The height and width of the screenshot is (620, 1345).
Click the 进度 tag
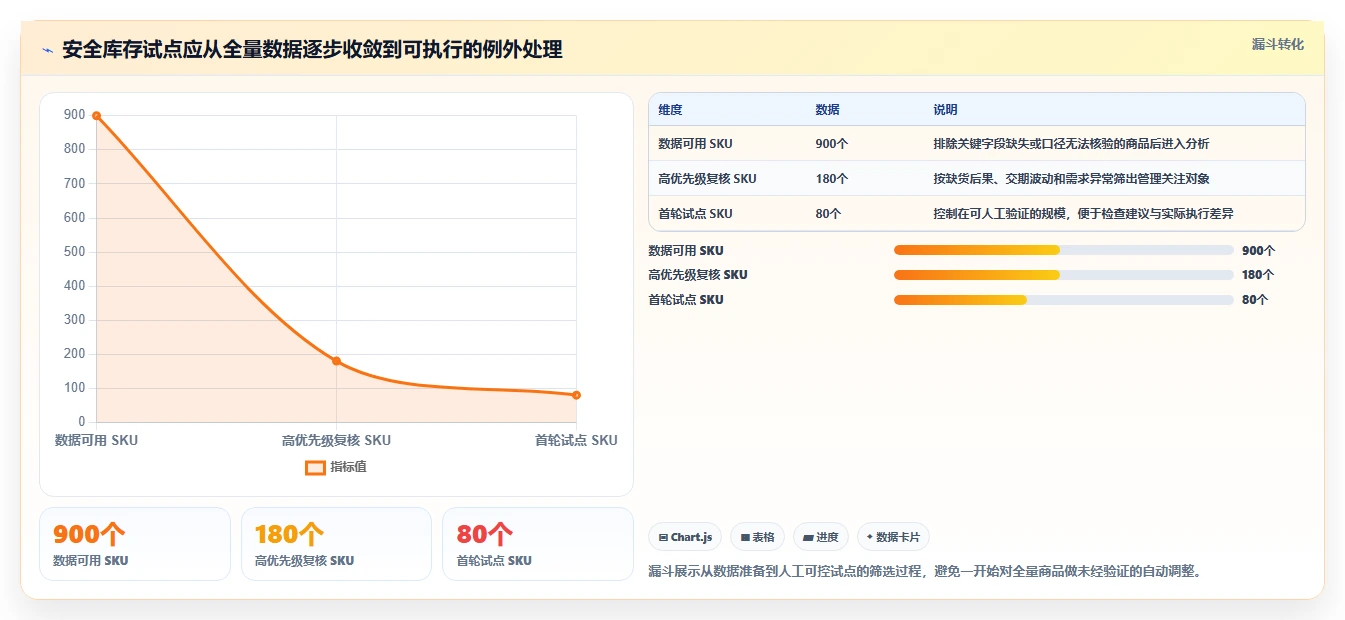click(821, 537)
